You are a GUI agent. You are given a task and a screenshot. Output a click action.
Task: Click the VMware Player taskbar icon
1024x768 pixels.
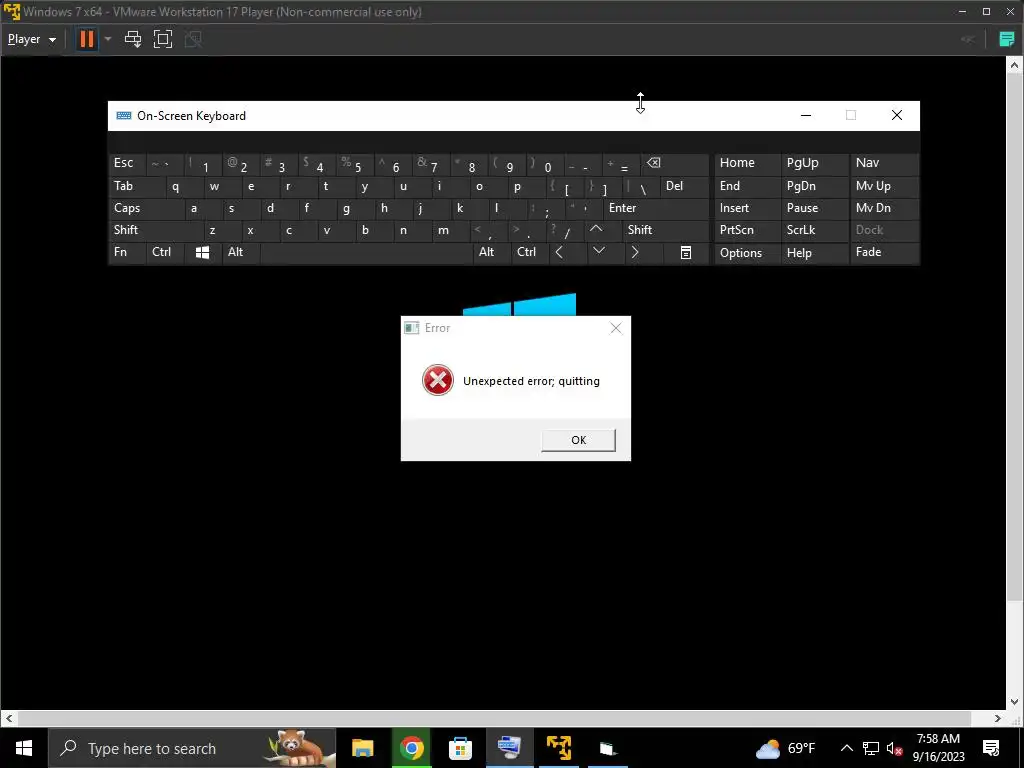[558, 748]
